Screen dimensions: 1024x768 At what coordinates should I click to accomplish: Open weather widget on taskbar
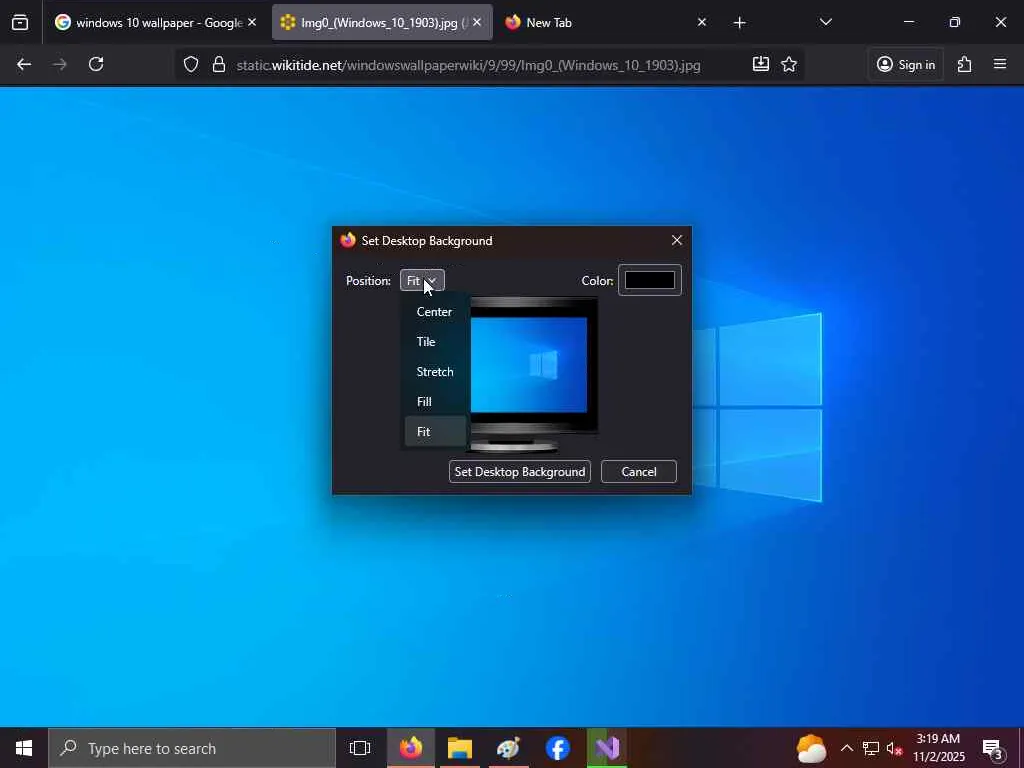tap(811, 748)
